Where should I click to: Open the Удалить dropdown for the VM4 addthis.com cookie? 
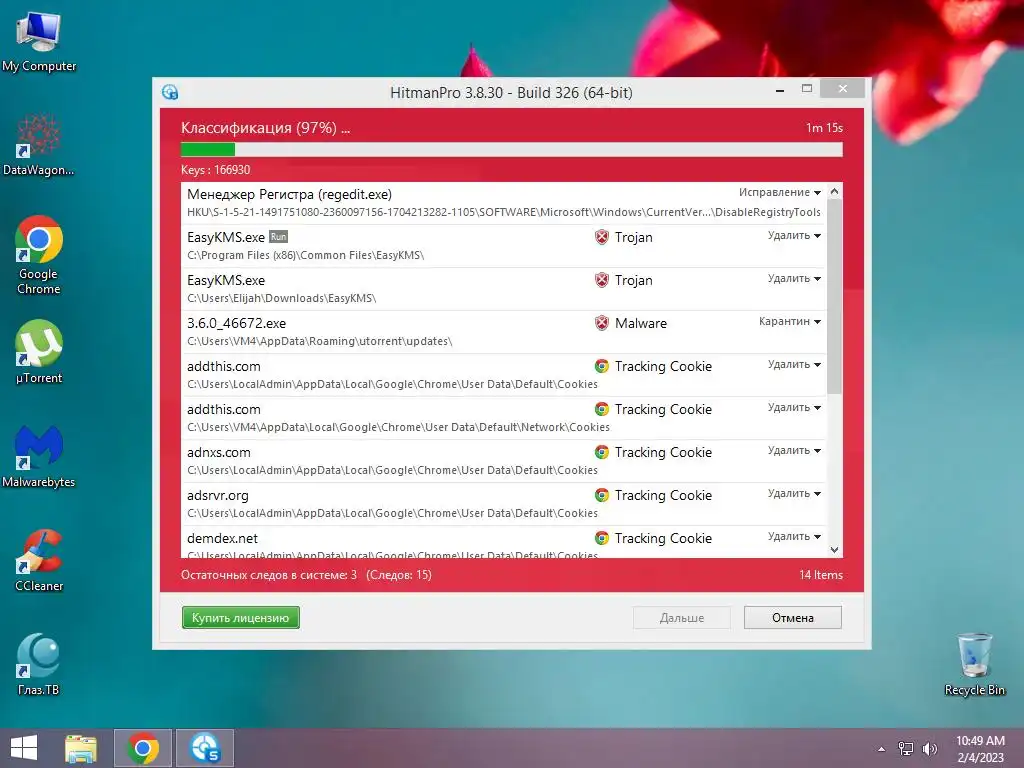[x=794, y=408]
